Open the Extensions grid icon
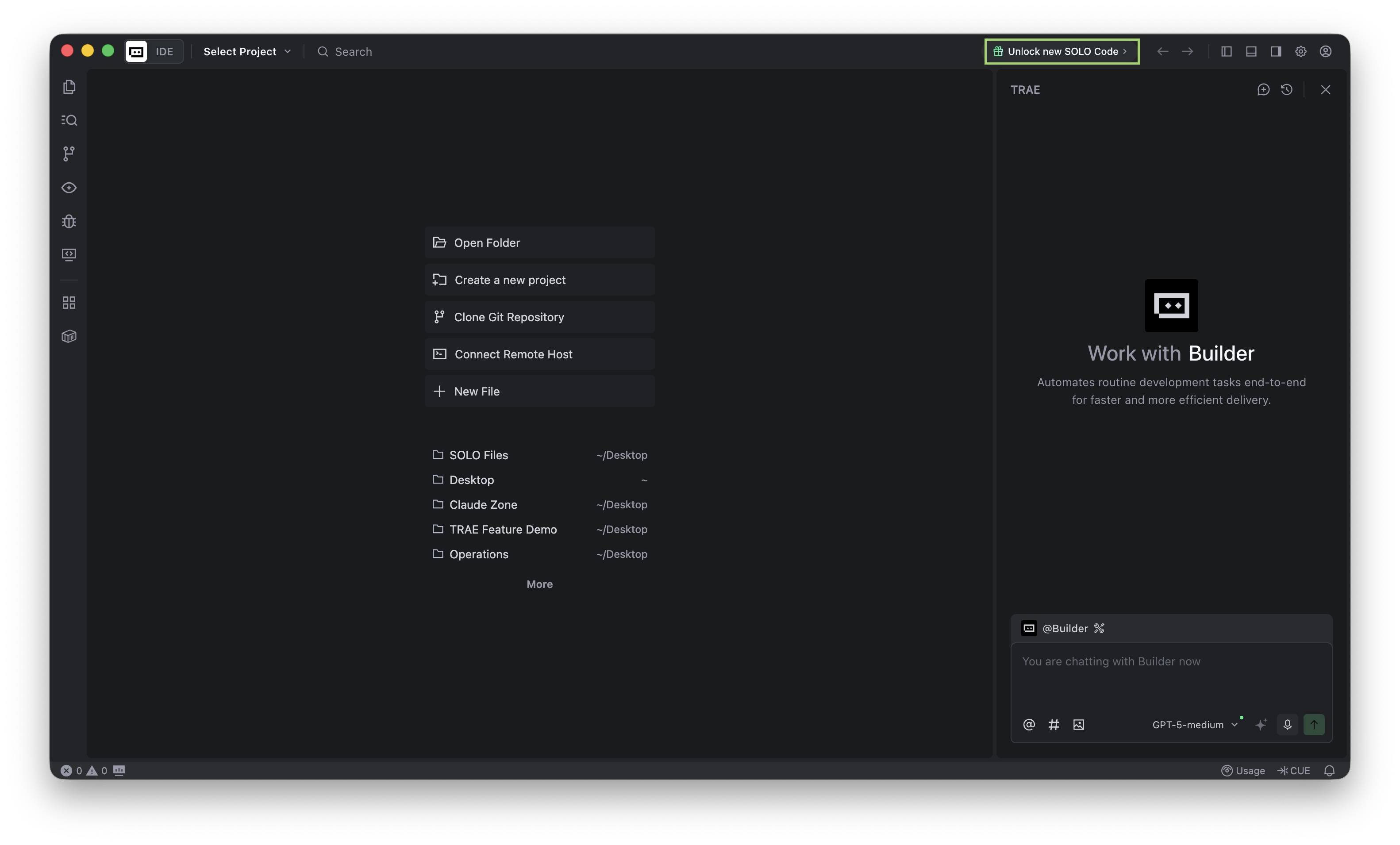 tap(69, 303)
